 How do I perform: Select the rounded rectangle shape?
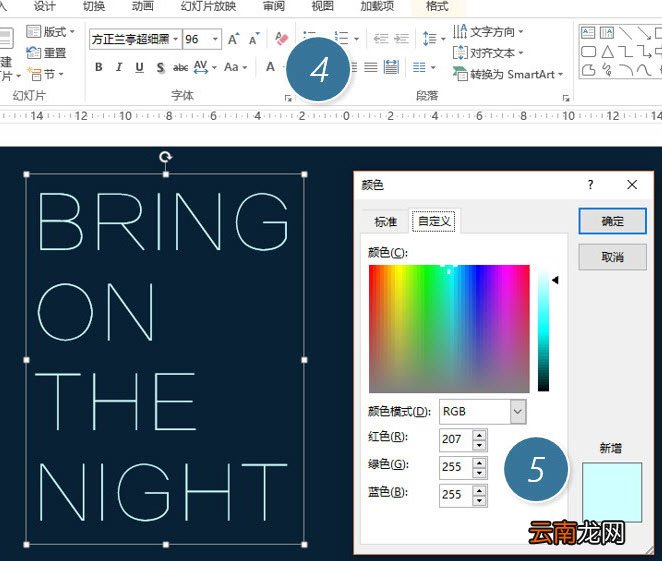pyautogui.click(x=588, y=51)
